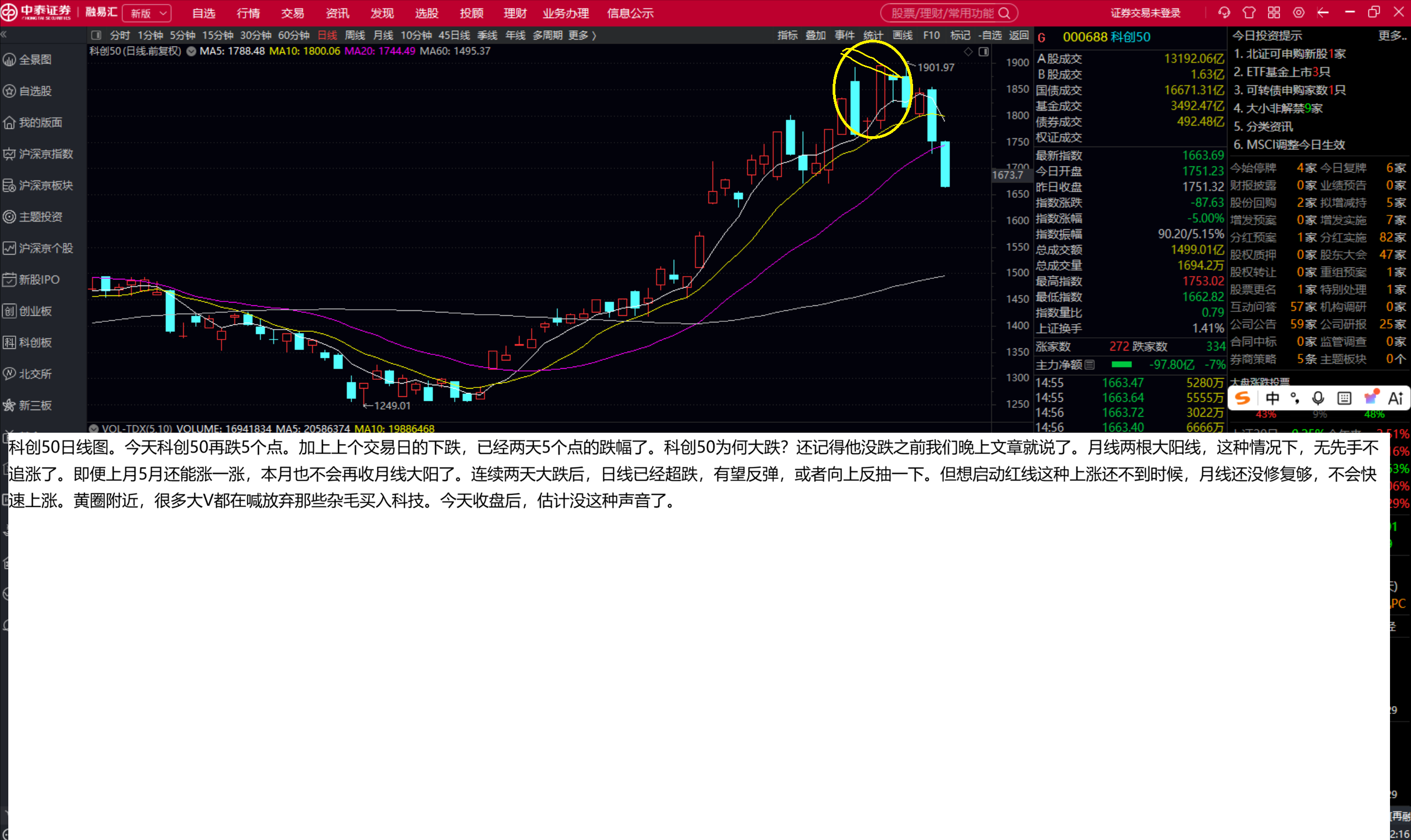Collapse sidebar with double chevron
The image size is (1411, 840).
tap(4, 35)
